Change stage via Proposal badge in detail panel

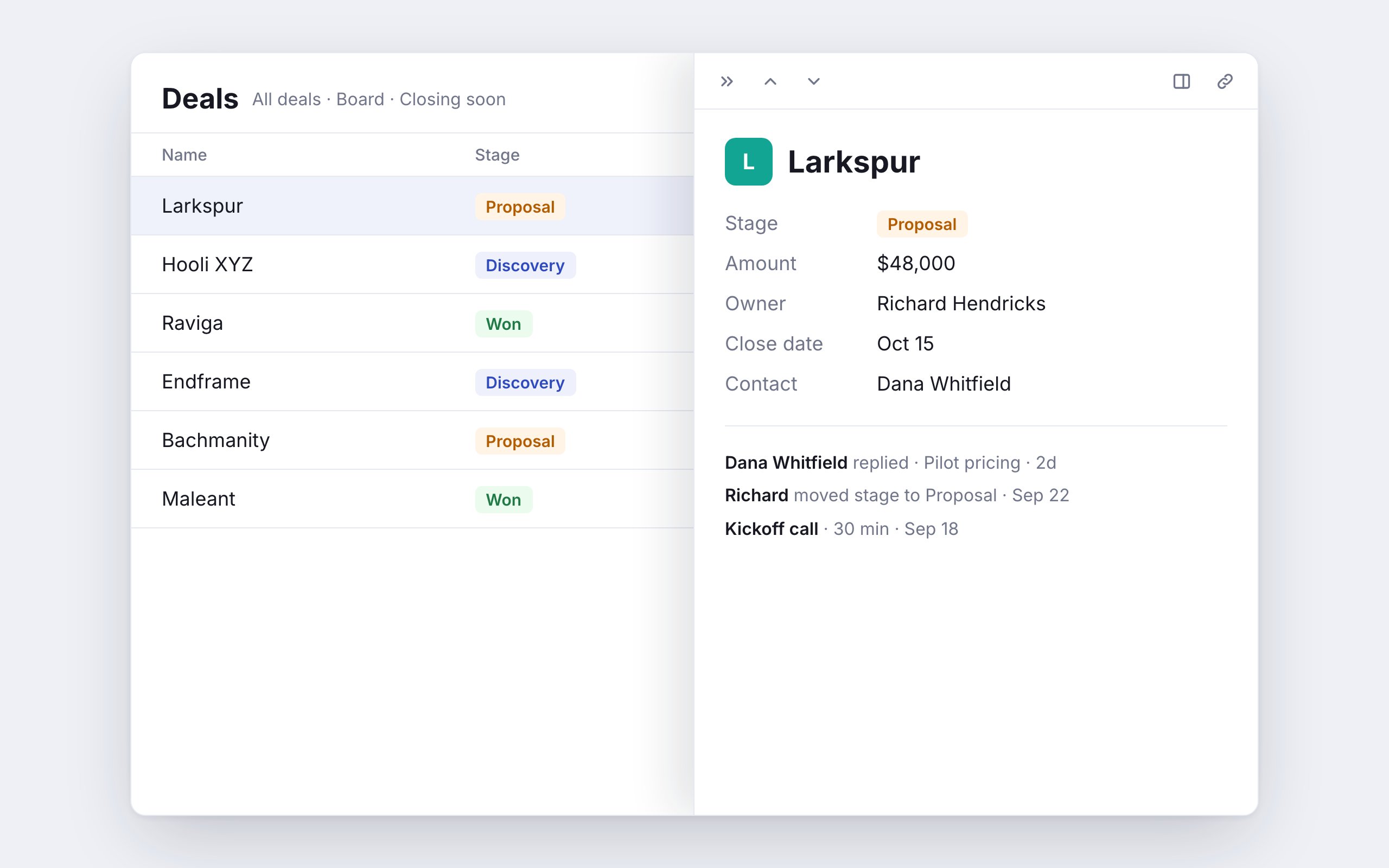[922, 224]
